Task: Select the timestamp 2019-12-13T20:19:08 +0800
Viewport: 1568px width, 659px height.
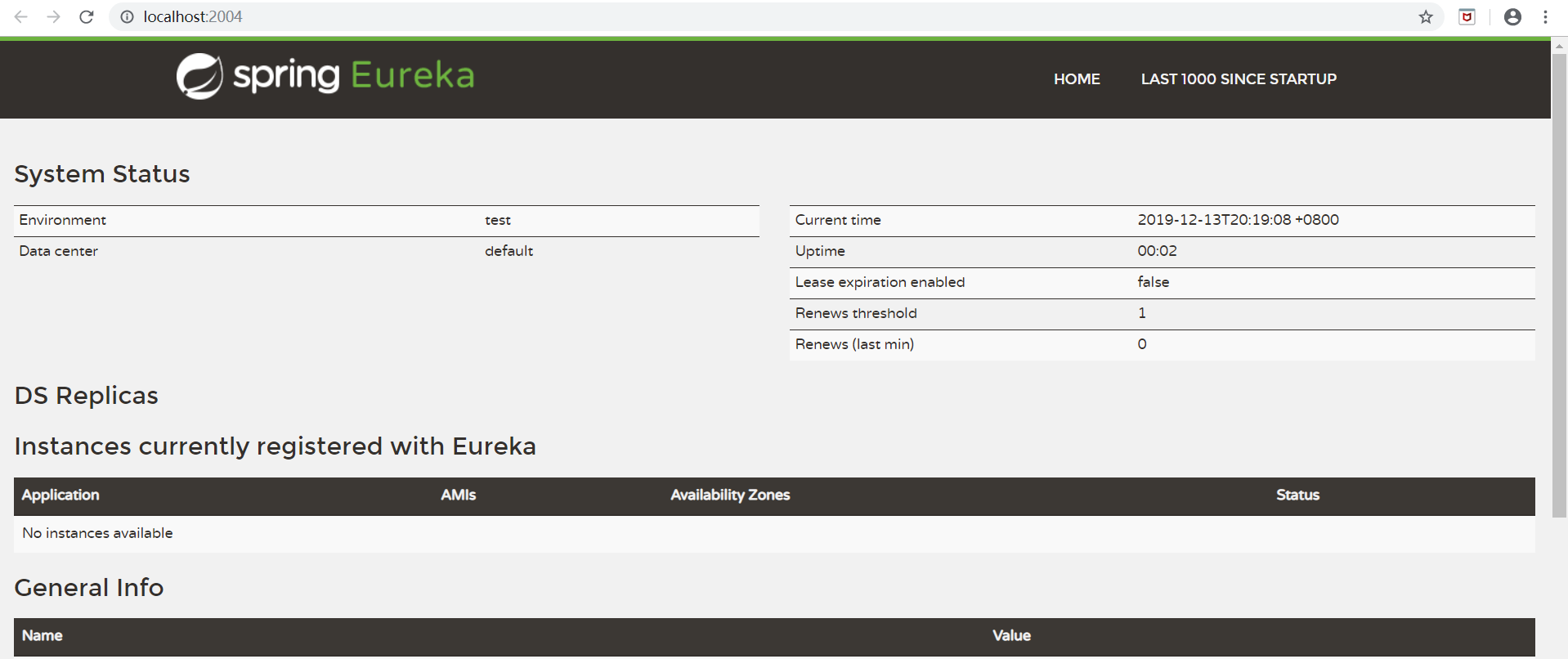Action: click(1238, 220)
